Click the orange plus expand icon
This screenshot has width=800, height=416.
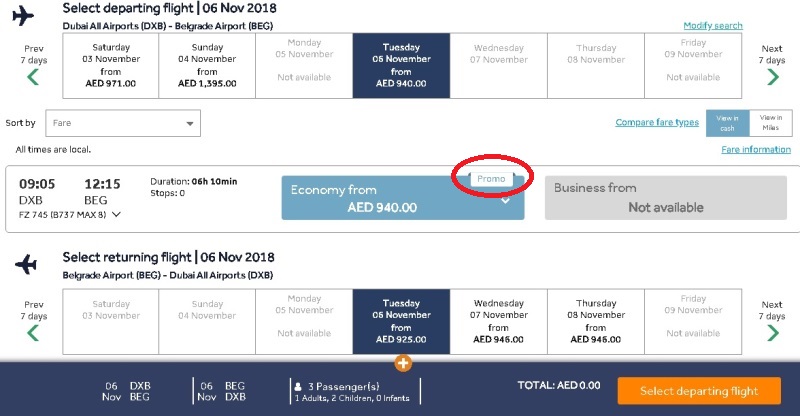point(403,362)
